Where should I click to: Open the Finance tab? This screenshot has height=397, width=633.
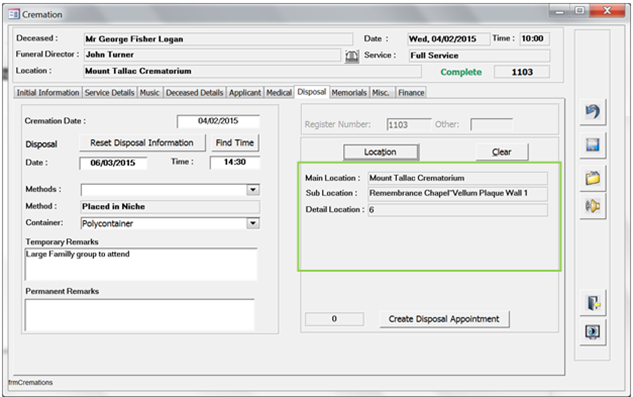411,92
